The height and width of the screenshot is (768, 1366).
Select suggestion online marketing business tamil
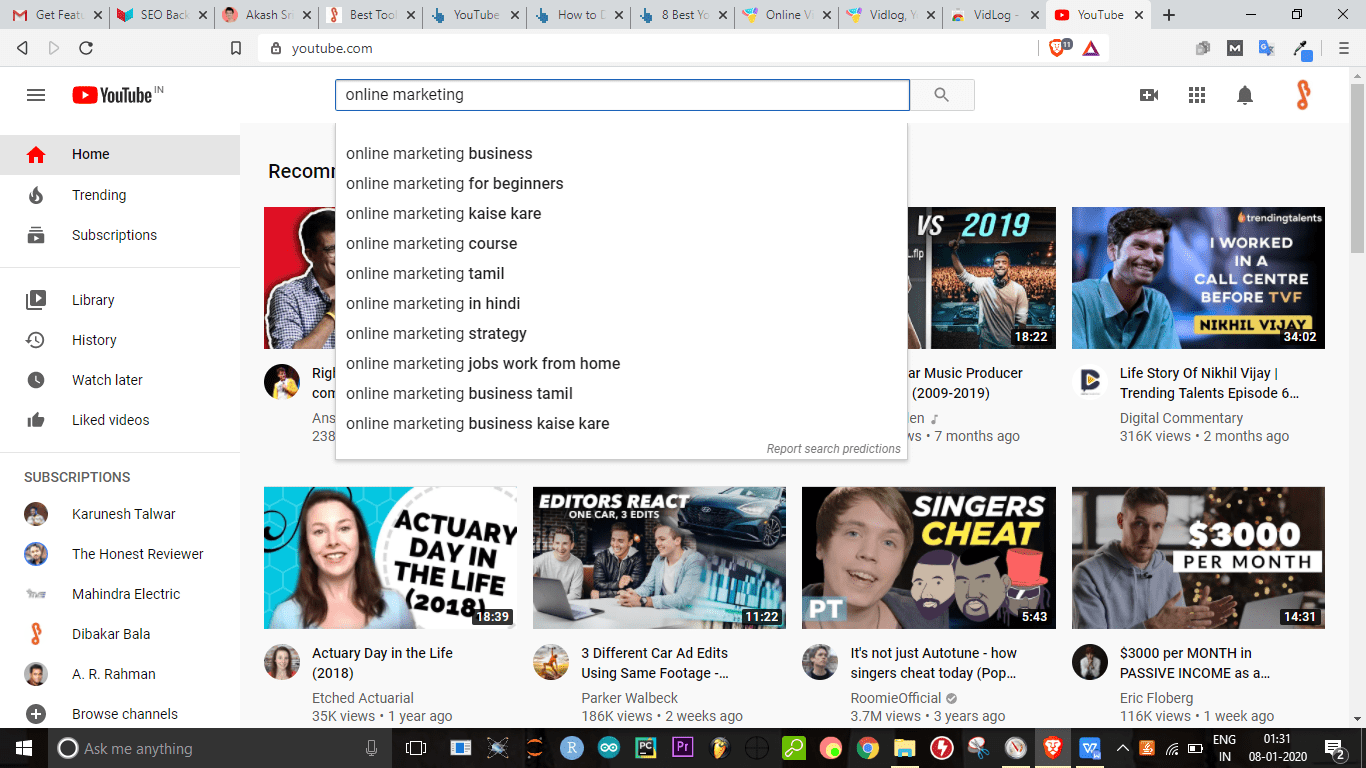point(621,394)
